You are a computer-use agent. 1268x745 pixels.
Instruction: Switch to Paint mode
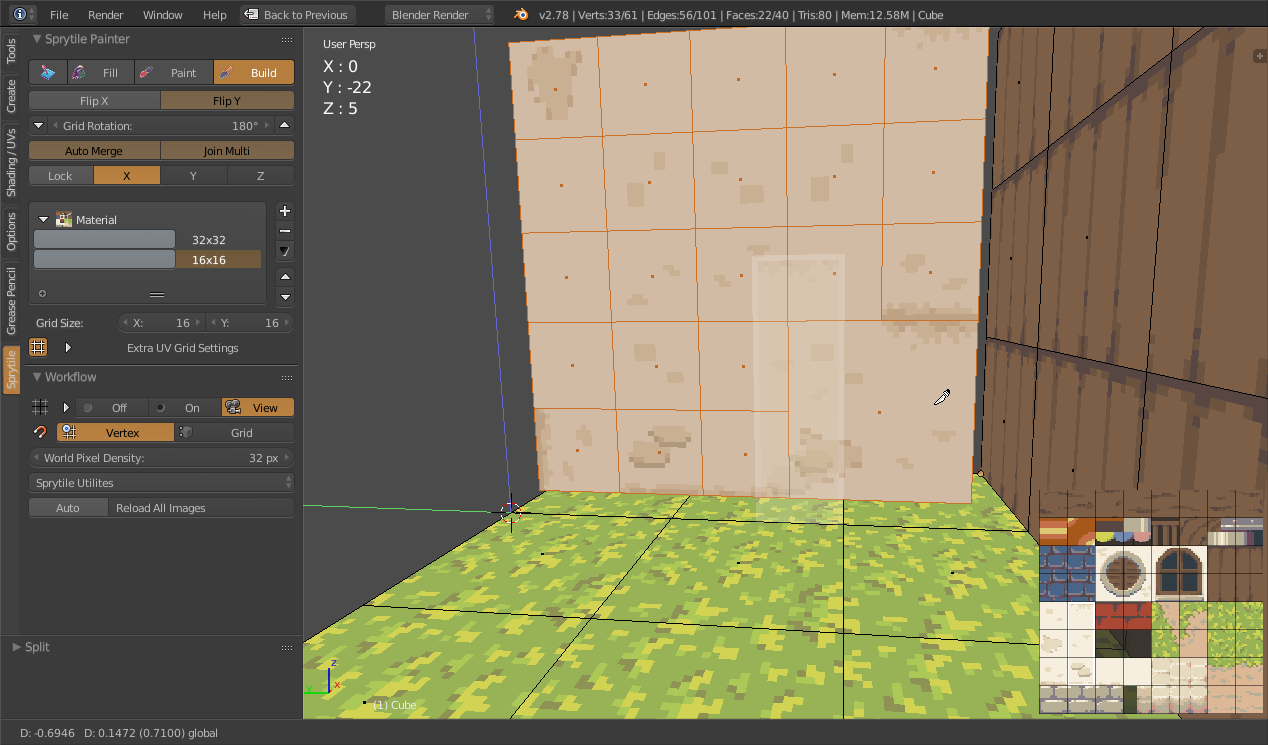coord(172,73)
